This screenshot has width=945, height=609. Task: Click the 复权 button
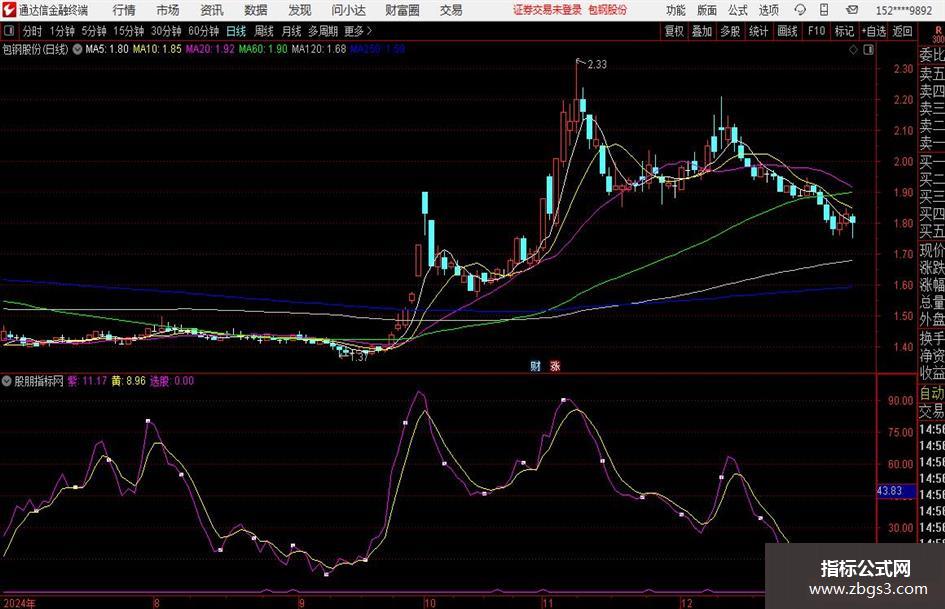(x=674, y=31)
